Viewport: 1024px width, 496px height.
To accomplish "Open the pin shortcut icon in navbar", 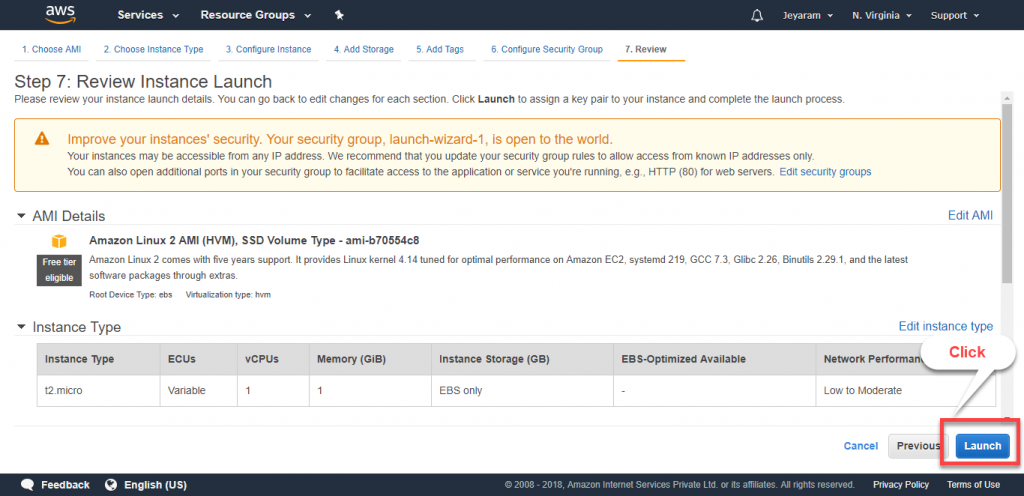I will (339, 15).
